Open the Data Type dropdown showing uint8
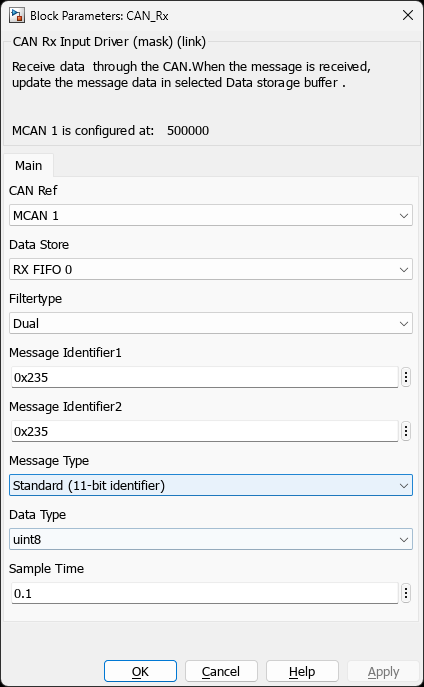 [211, 539]
